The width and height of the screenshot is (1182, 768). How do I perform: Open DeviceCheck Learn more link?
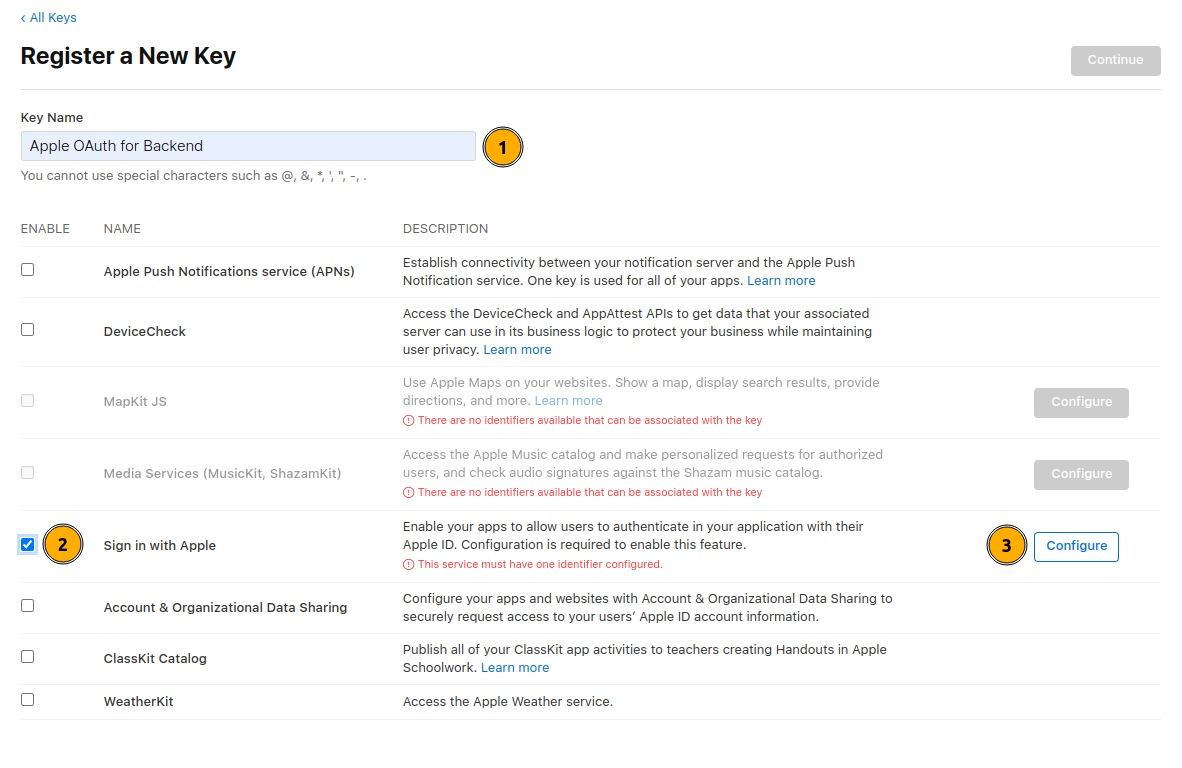point(517,350)
